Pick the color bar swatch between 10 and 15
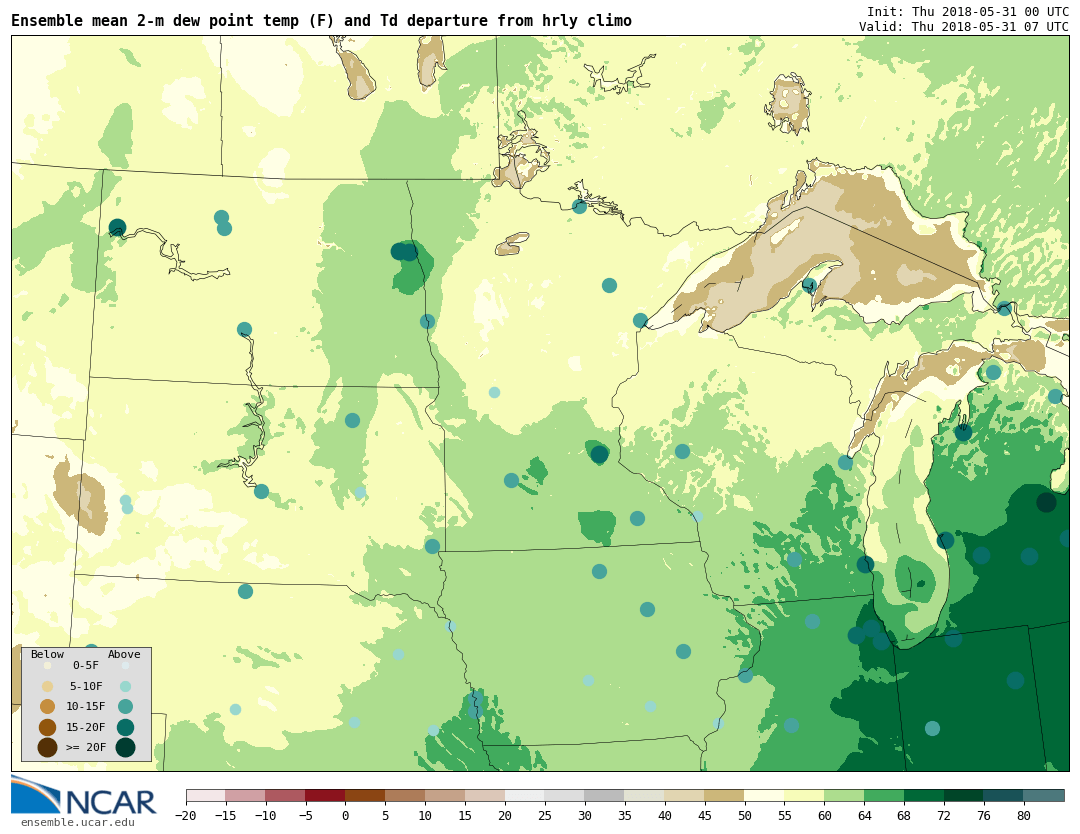Viewport: 1080px width, 834px height. (446, 795)
